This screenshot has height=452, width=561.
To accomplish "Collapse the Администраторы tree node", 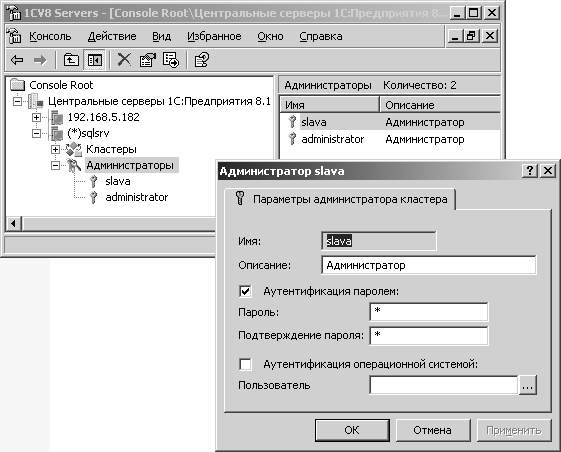I will [55, 165].
